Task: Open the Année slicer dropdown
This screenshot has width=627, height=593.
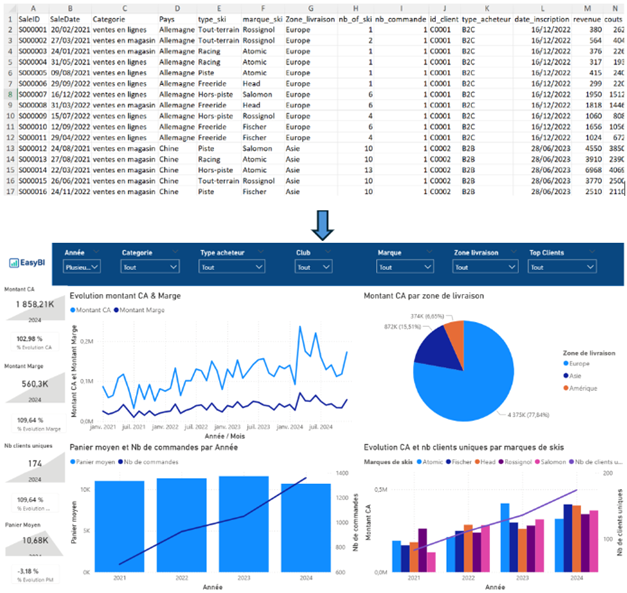Action: pos(81,268)
